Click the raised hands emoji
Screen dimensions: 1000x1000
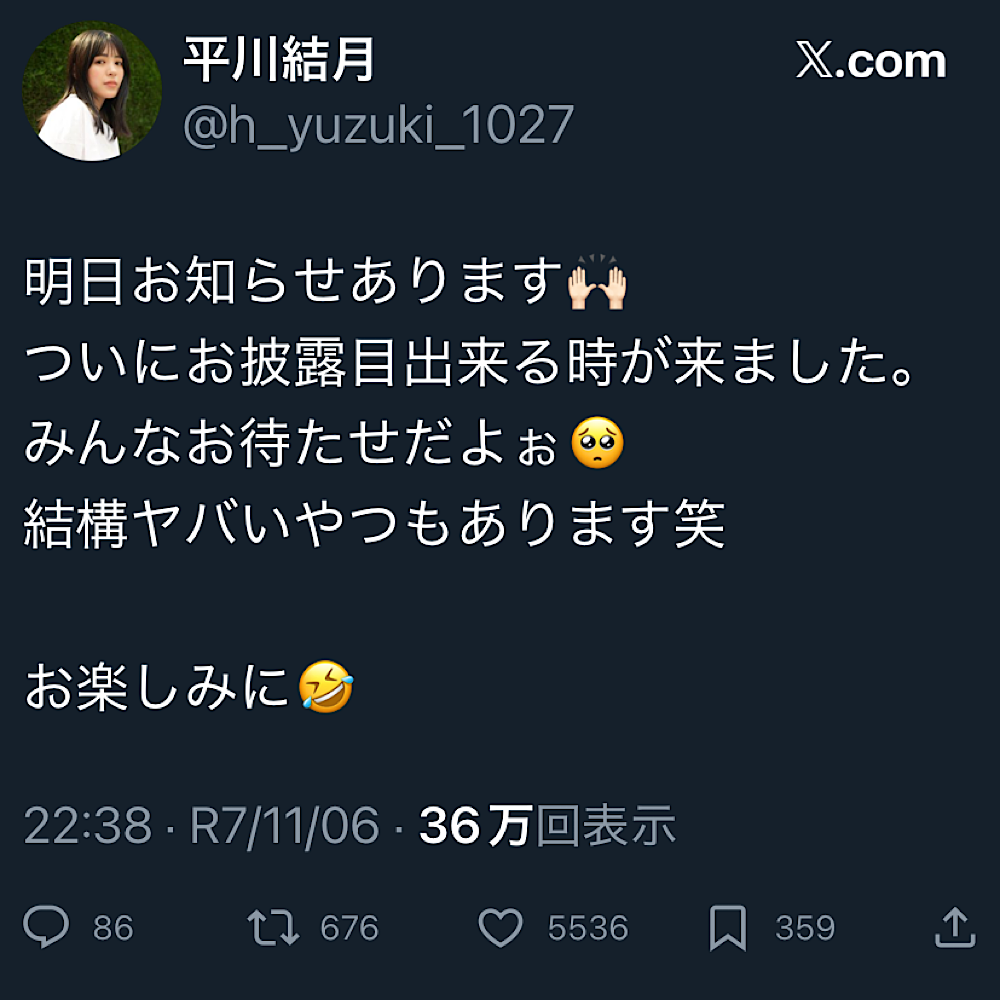(x=598, y=282)
